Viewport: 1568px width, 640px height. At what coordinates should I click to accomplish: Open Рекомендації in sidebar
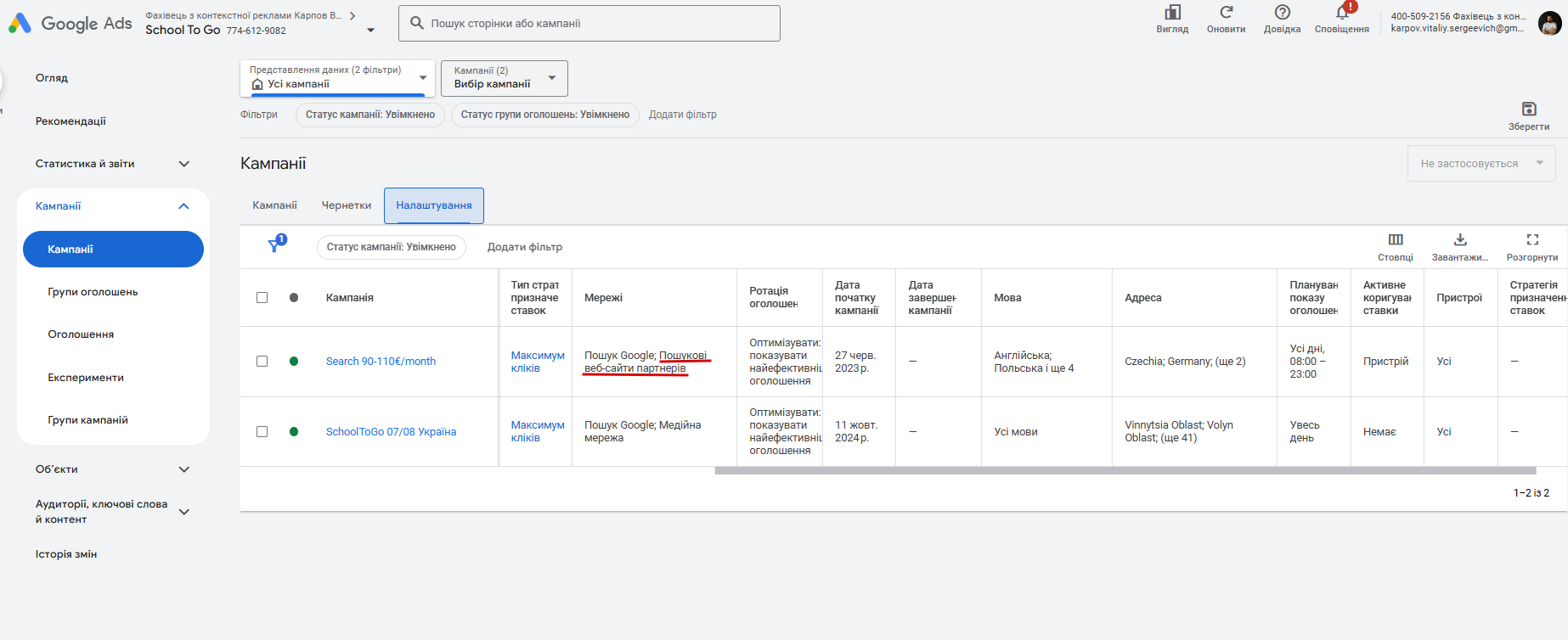[71, 121]
